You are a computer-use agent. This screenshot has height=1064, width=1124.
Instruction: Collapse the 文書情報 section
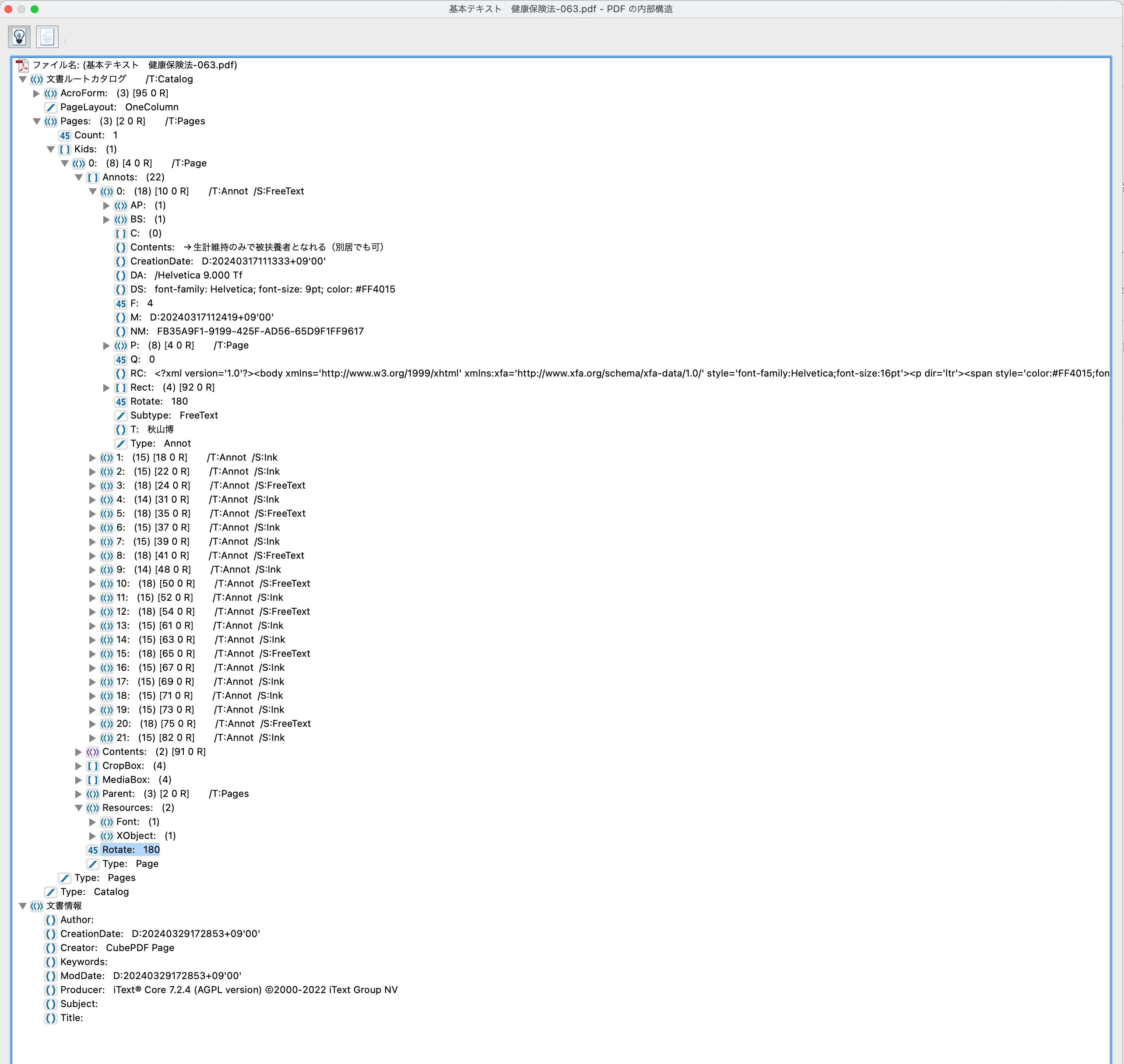click(23, 906)
